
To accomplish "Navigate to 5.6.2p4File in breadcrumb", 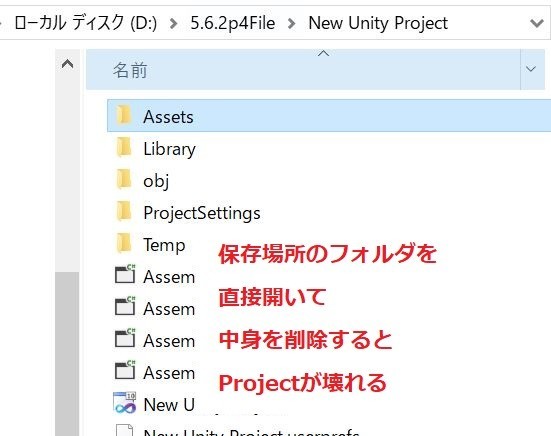I will pos(233,23).
